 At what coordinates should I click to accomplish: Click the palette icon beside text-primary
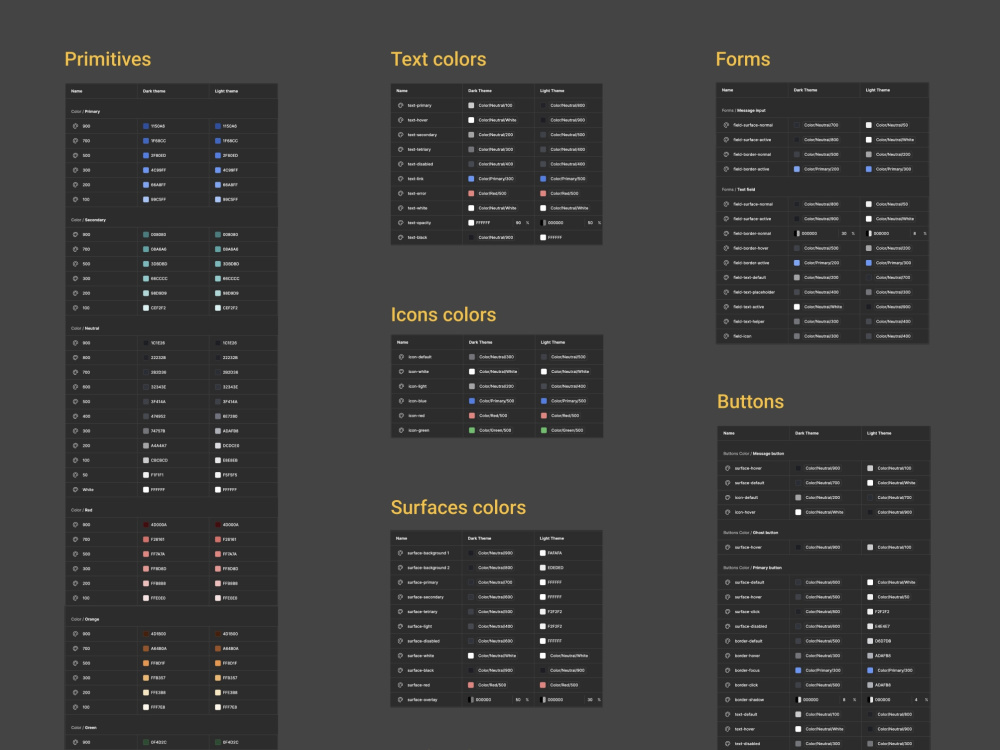click(x=401, y=105)
